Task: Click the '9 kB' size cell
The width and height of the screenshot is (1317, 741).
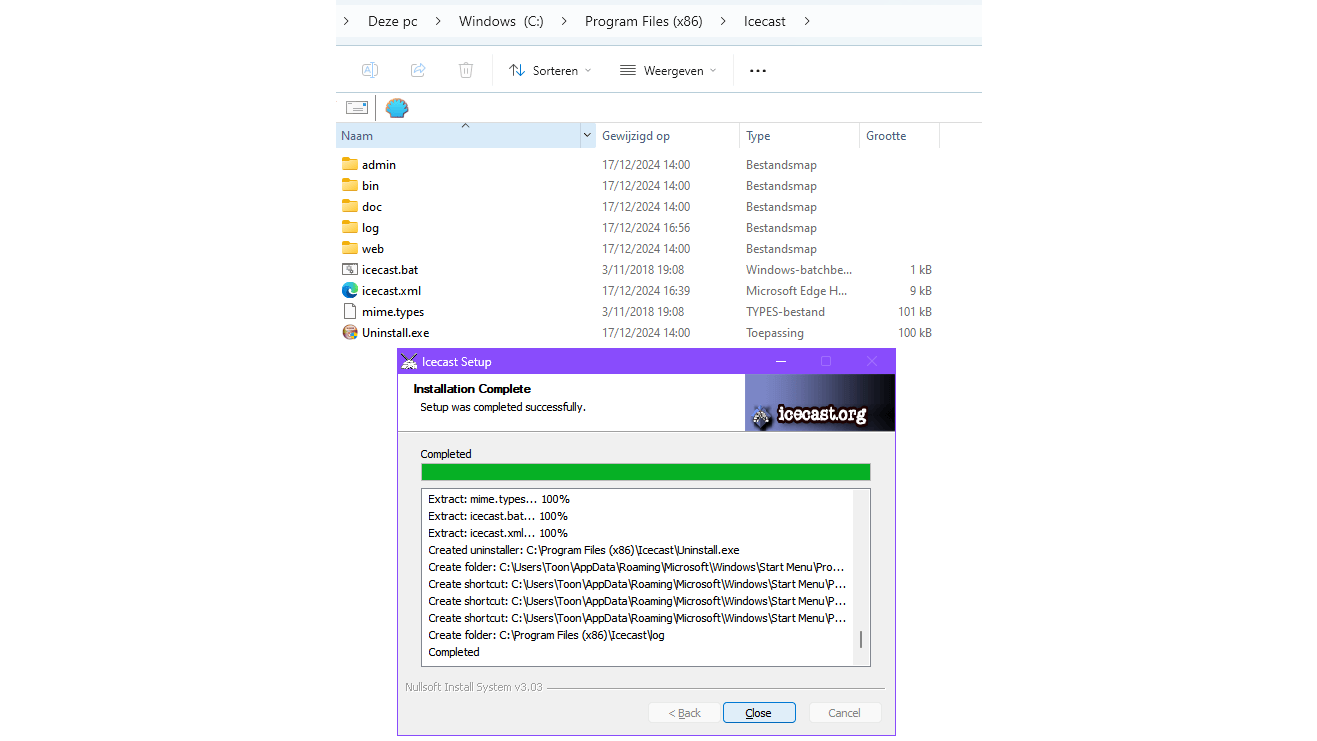Action: (x=921, y=290)
